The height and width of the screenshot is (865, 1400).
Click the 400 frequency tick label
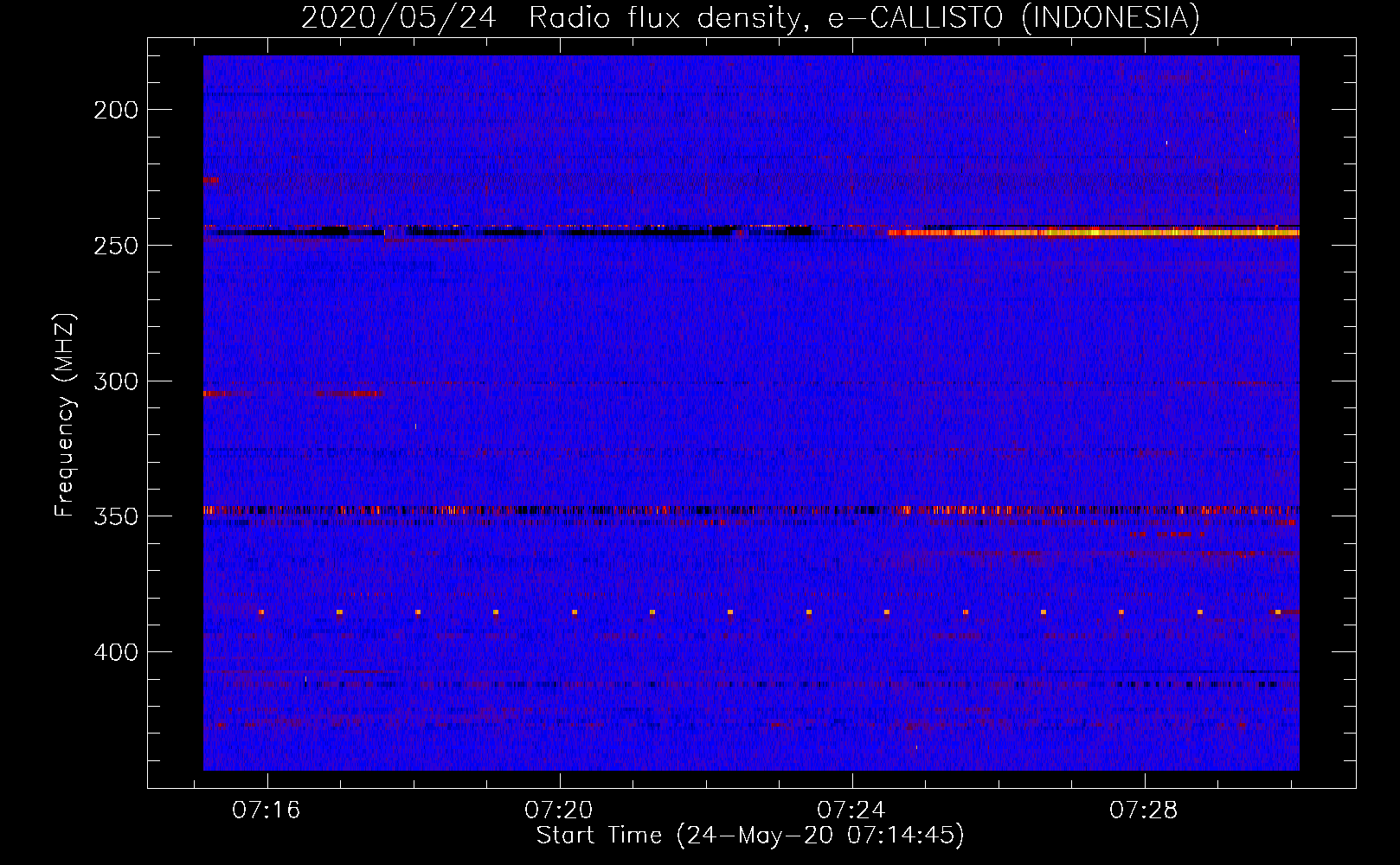(115, 652)
